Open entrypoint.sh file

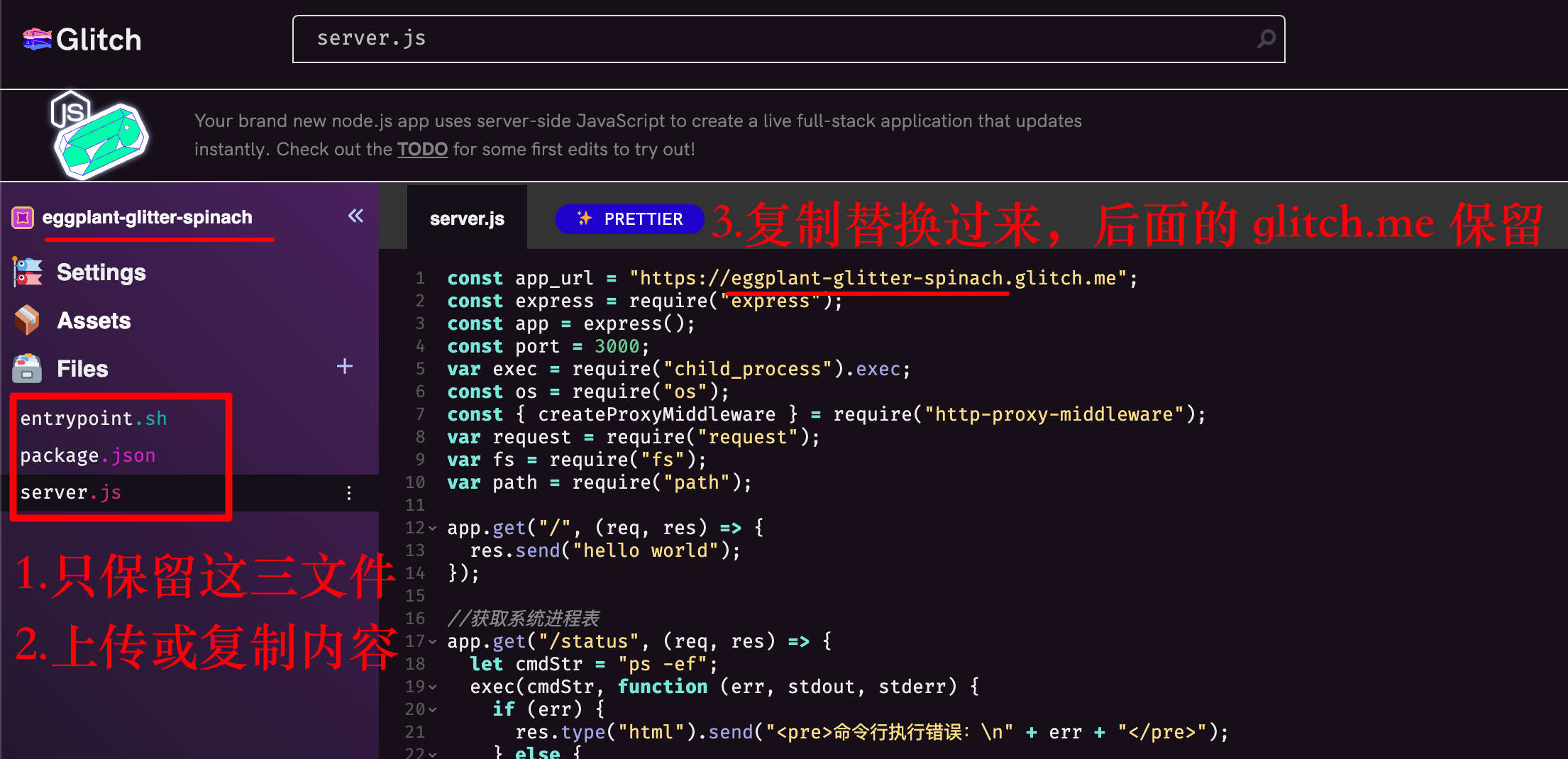[93, 419]
